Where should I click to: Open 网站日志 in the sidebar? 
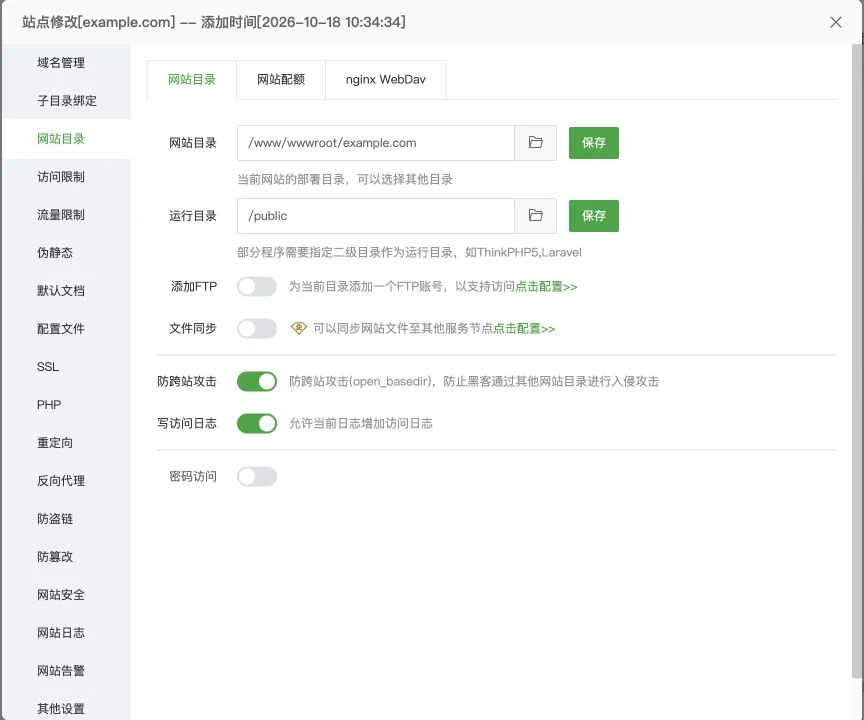coord(66,632)
